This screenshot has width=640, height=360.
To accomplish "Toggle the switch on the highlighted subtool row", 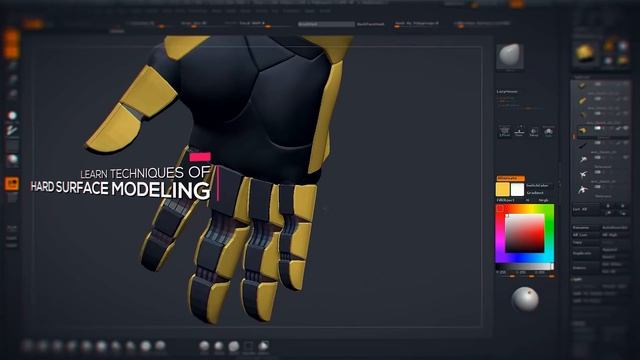I will pos(598,128).
